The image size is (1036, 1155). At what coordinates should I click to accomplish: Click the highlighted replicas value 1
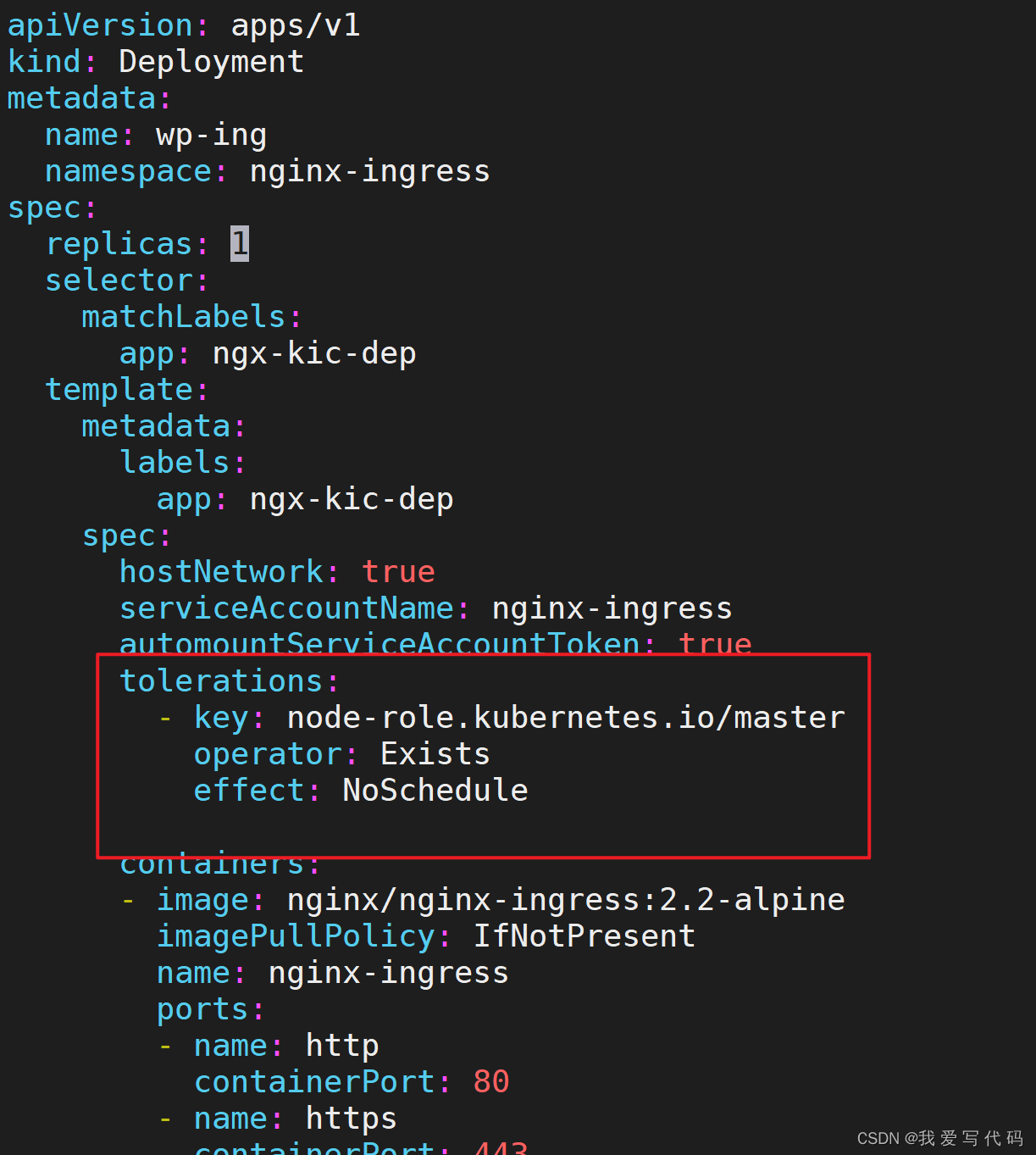tap(240, 243)
